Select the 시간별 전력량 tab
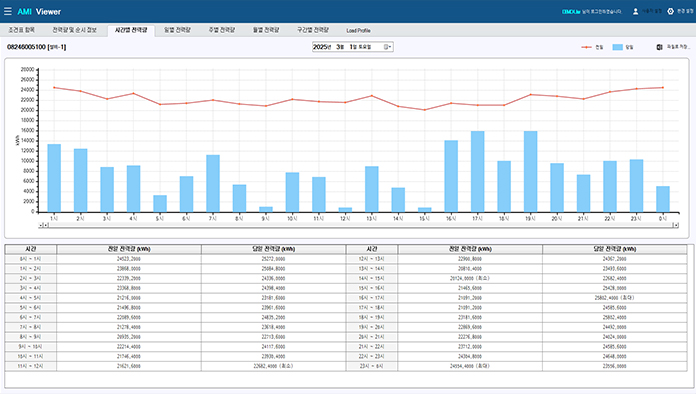The image size is (696, 394). click(131, 30)
